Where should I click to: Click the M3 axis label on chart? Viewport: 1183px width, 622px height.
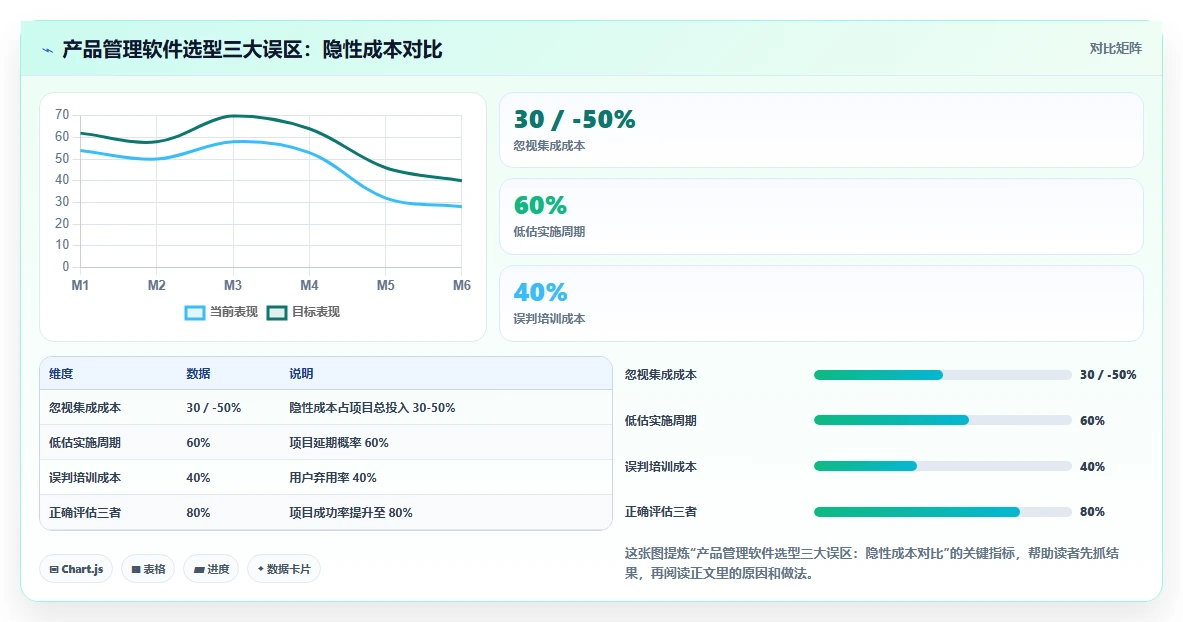(232, 285)
